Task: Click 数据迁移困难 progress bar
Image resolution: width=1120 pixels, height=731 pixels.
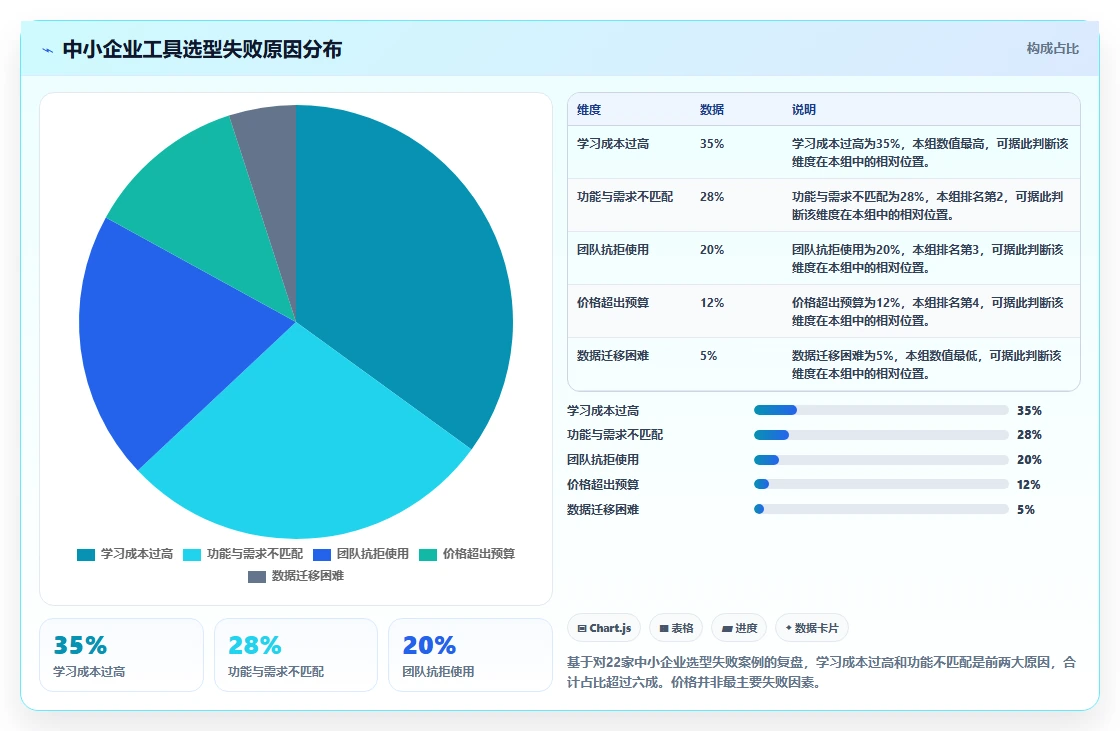Action: [881, 509]
